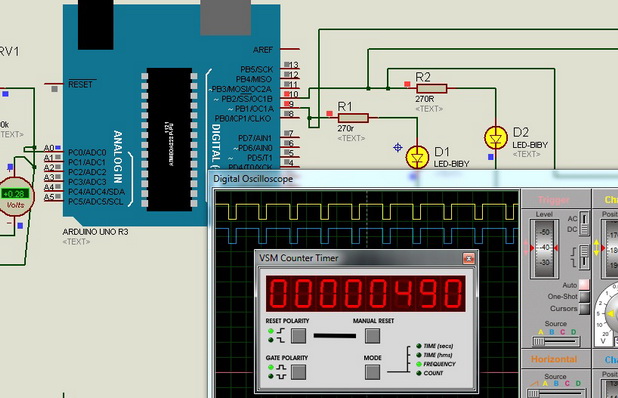Flip the AC/DC trigger coupling switch
Screen dimensions: 618x398
pos(584,224)
